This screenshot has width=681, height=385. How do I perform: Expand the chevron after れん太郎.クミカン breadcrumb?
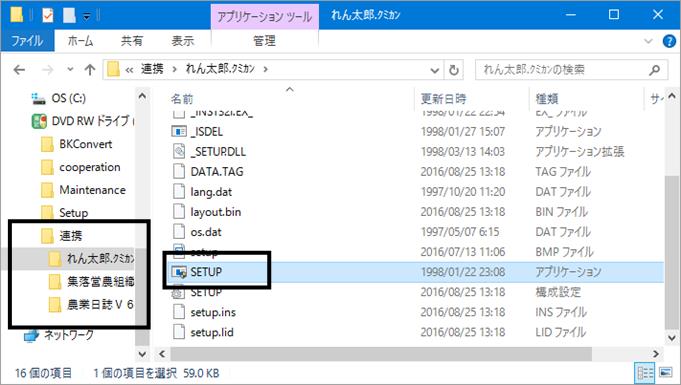pos(265,69)
